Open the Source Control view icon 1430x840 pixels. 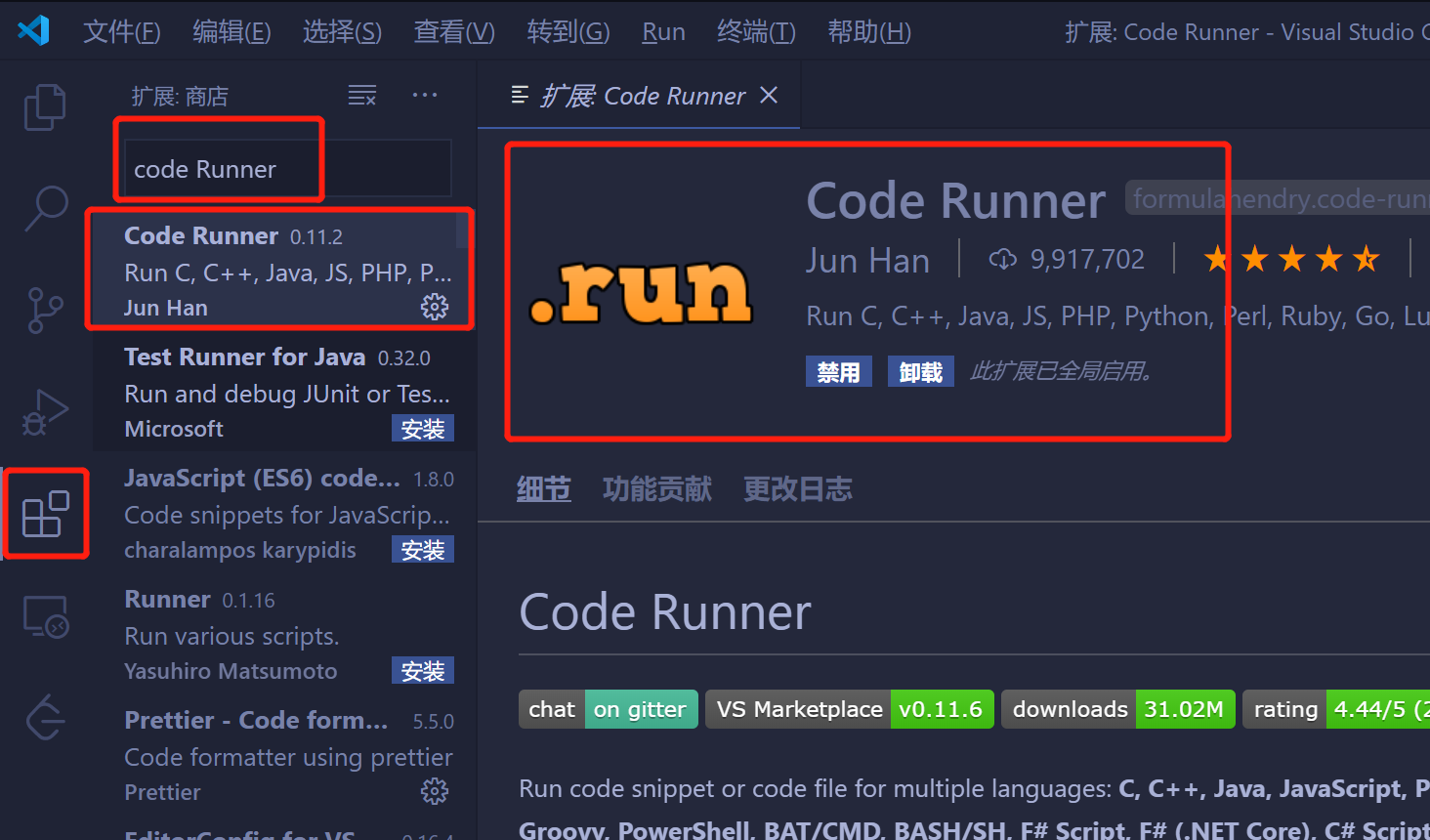[x=45, y=311]
